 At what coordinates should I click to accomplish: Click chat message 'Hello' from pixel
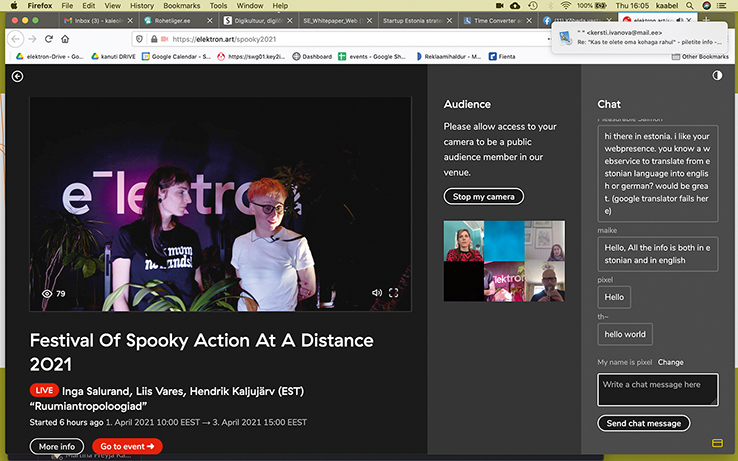(x=614, y=297)
